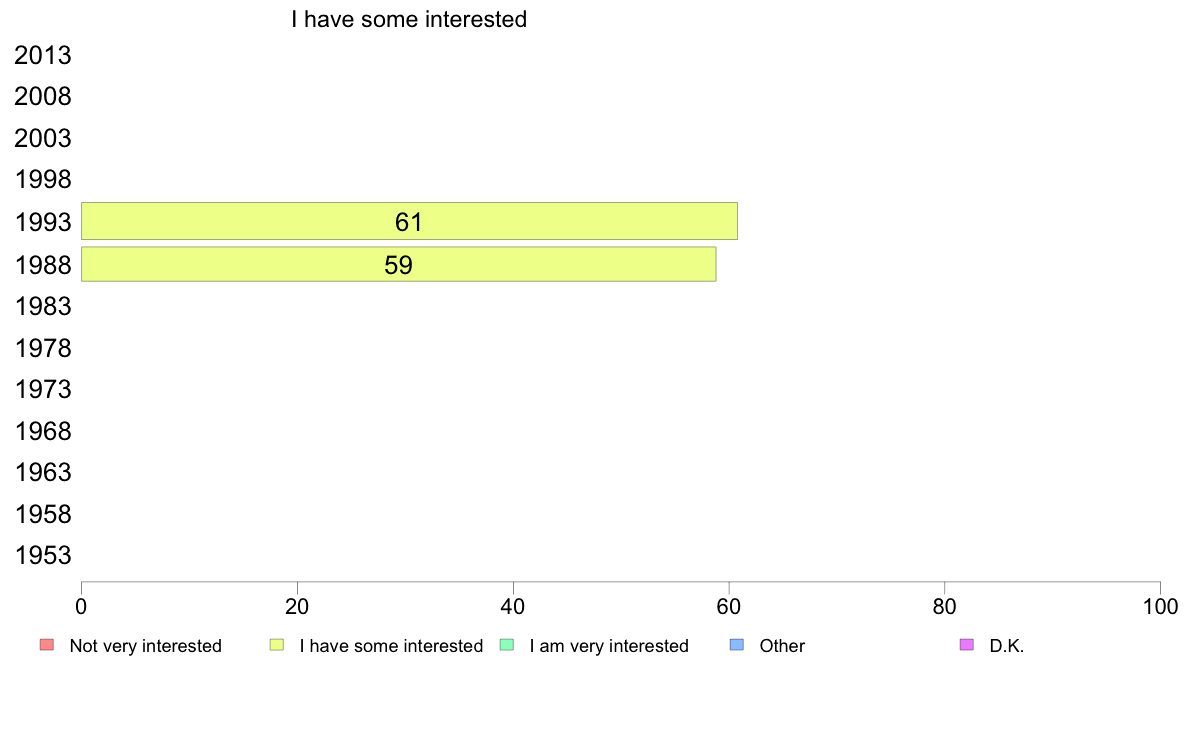Viewport: 1188px width, 736px height.
Task: Click the I am very interested legend text
Action: pos(609,646)
